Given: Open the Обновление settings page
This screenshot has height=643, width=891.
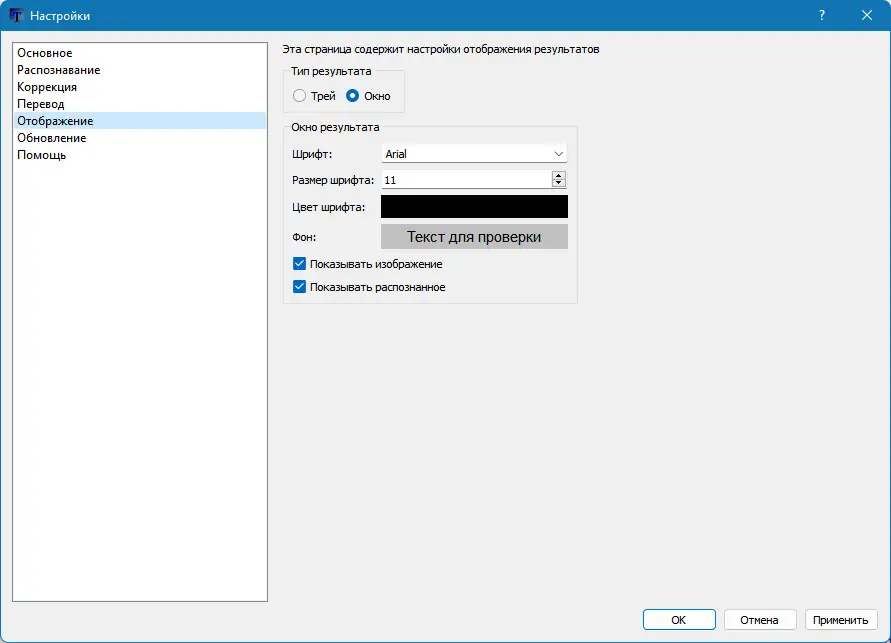Looking at the screenshot, I should pyautogui.click(x=140, y=138).
